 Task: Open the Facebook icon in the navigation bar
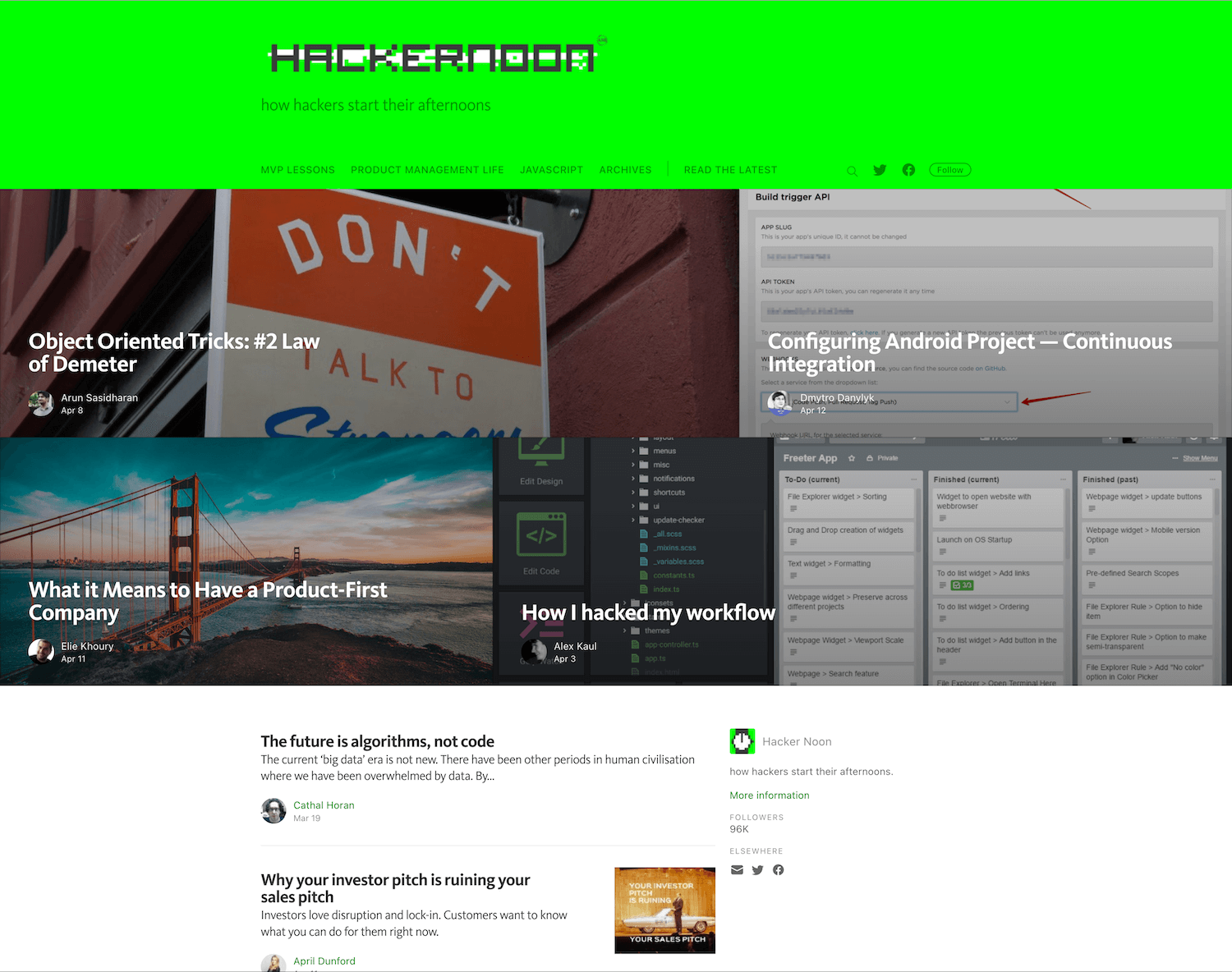pos(908,170)
